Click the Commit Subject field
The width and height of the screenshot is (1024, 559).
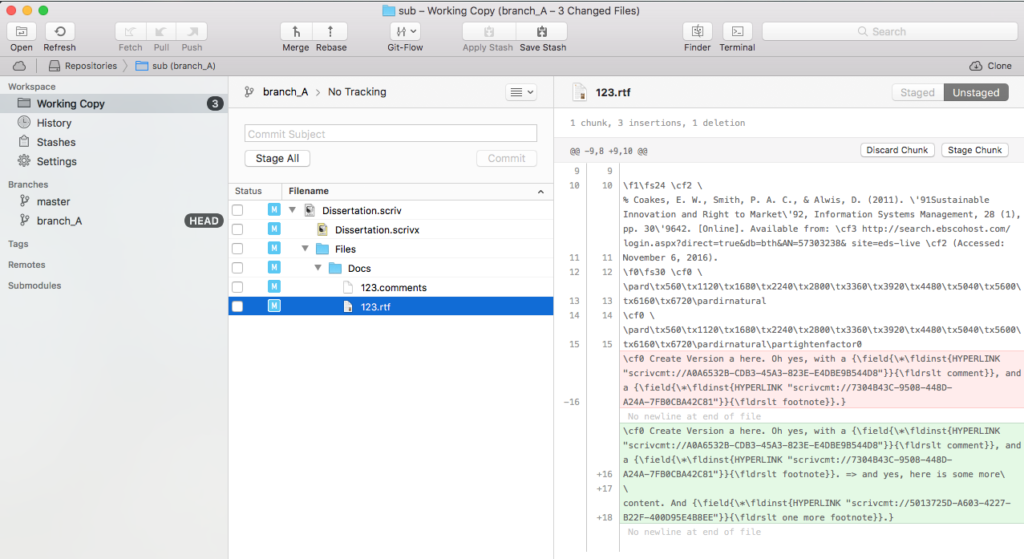point(390,134)
